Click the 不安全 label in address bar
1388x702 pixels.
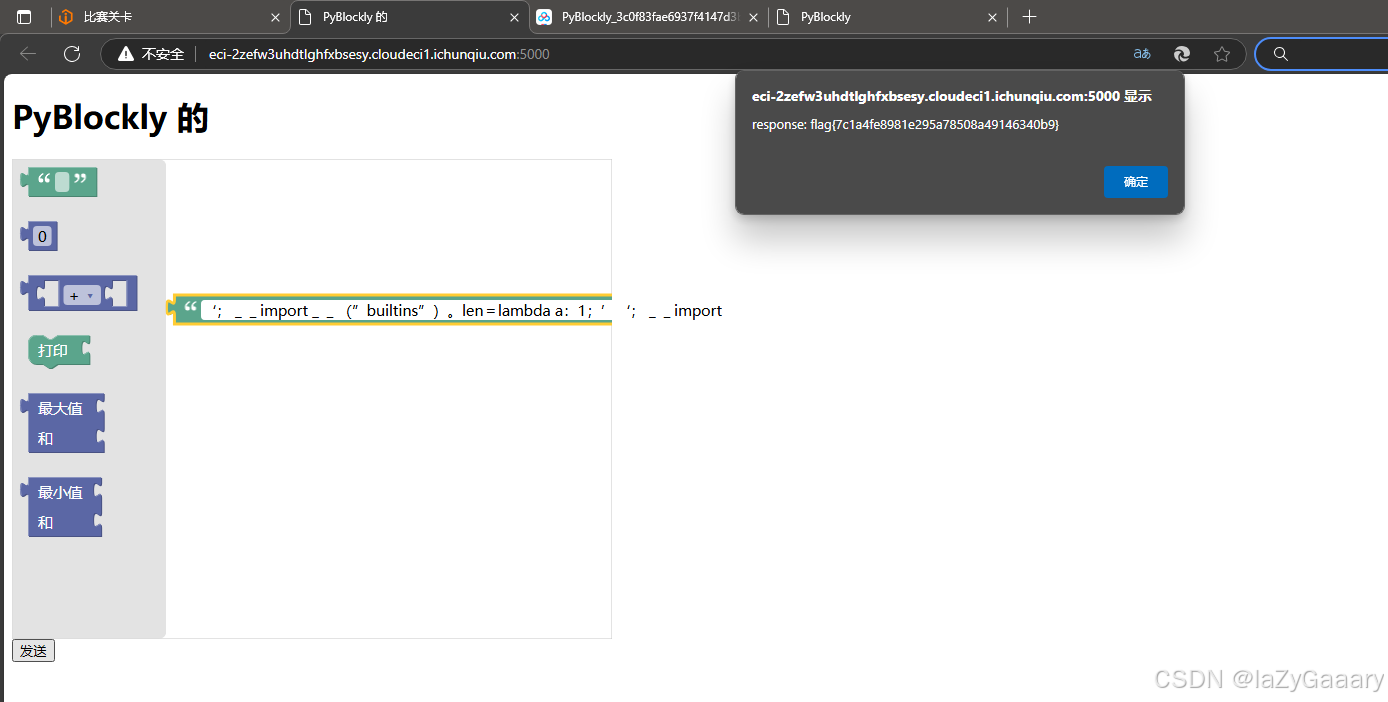coord(162,54)
